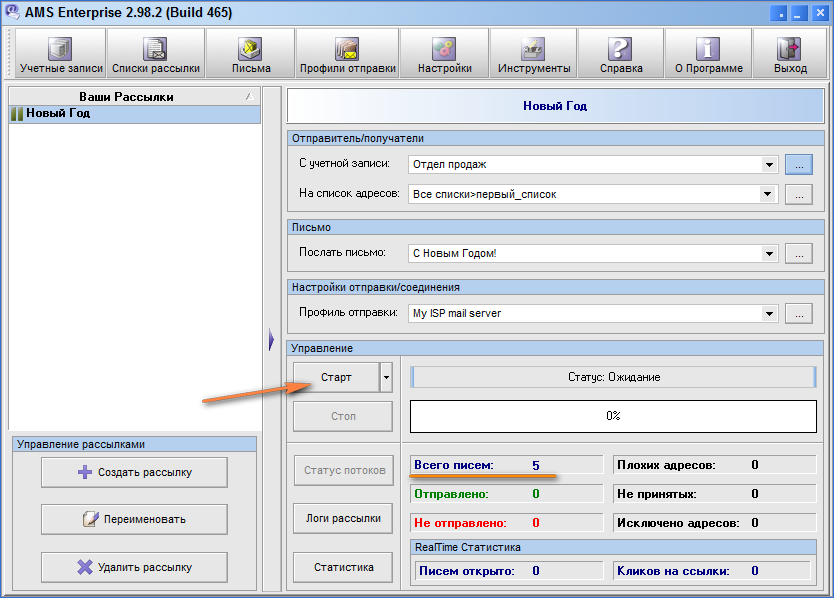Open Профили отправки toolbar icon
The width and height of the screenshot is (834, 598).
click(347, 54)
